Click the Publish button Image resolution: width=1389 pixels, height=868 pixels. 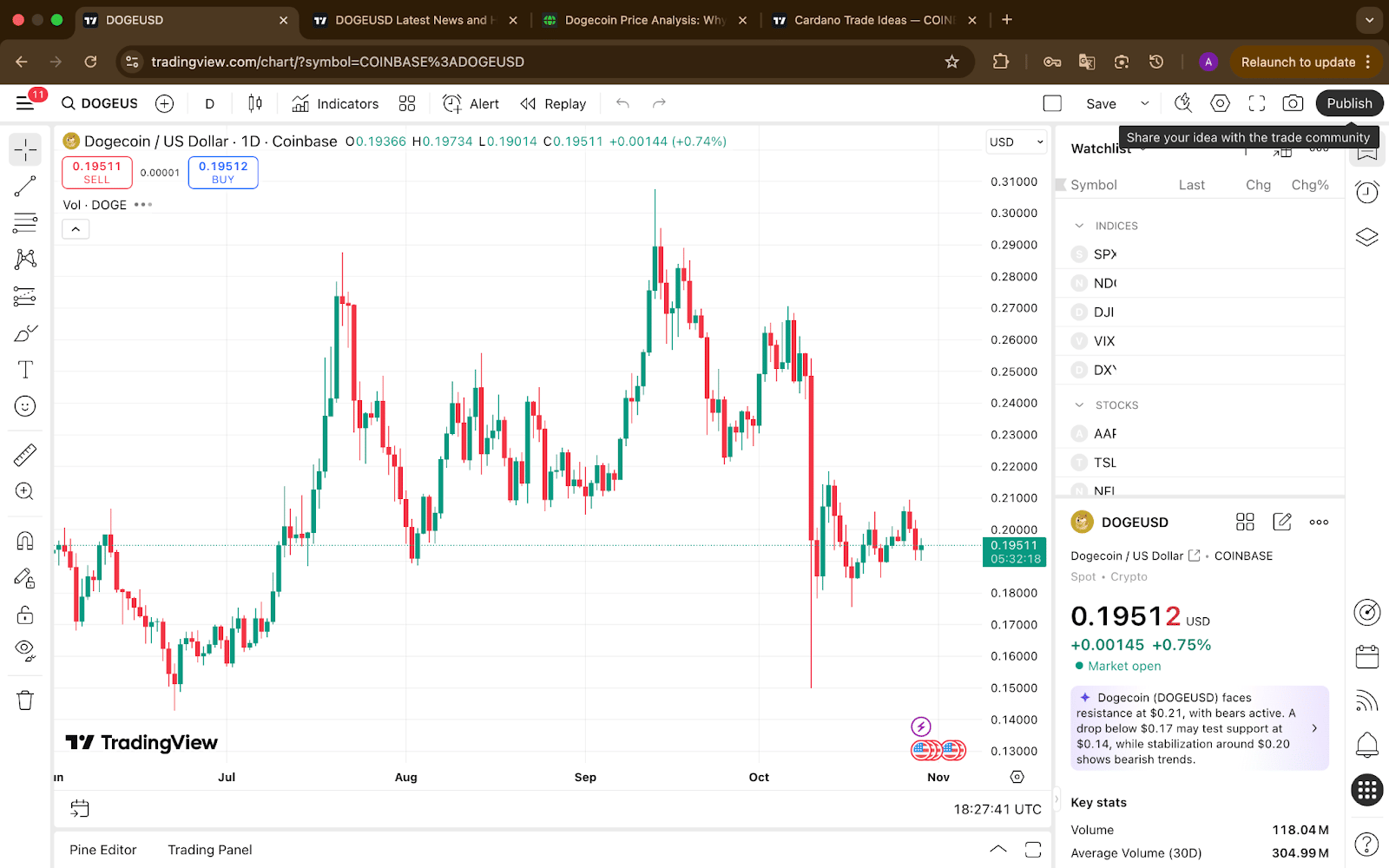point(1349,103)
